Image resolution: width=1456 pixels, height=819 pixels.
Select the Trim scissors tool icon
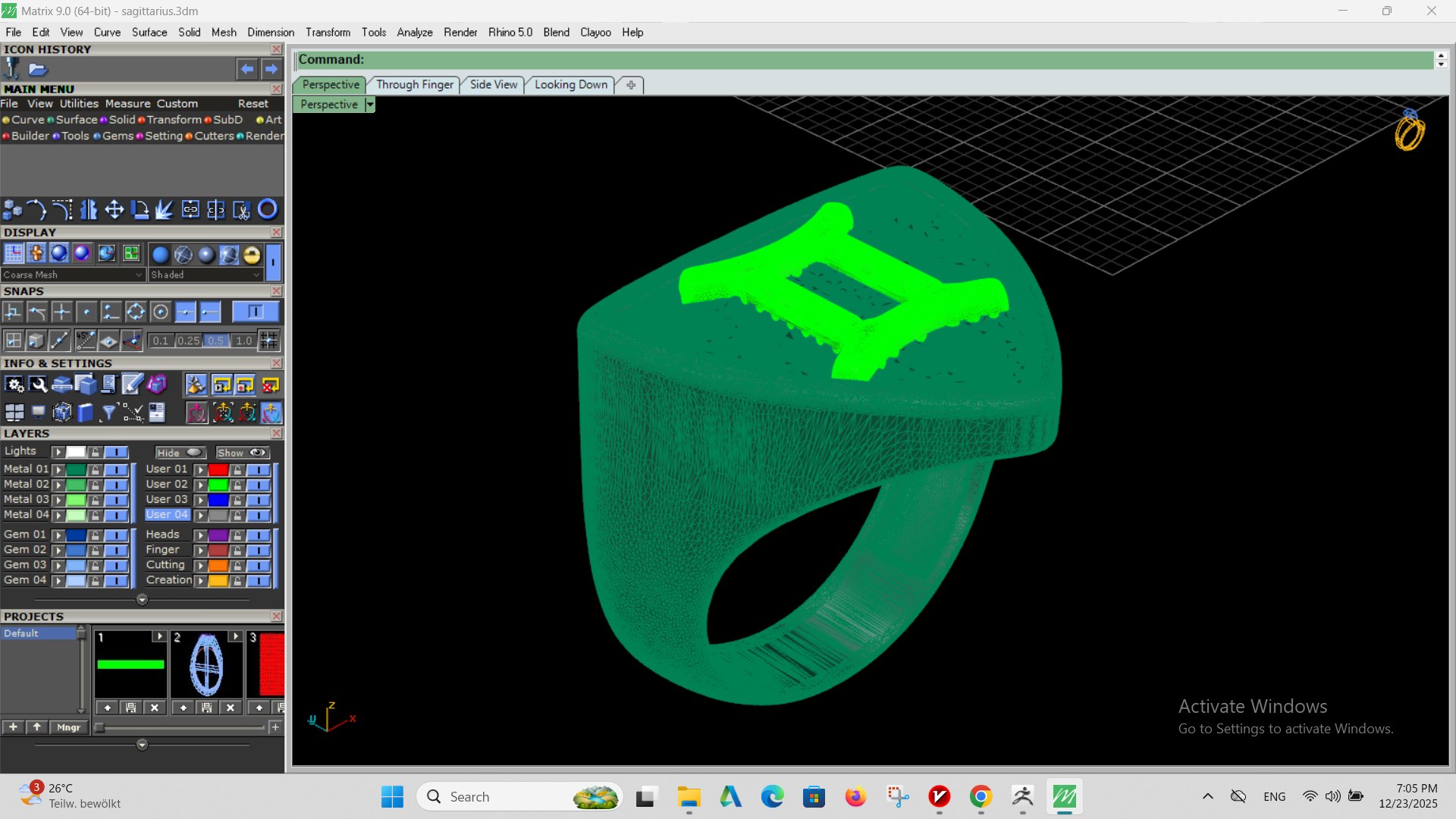(x=241, y=209)
